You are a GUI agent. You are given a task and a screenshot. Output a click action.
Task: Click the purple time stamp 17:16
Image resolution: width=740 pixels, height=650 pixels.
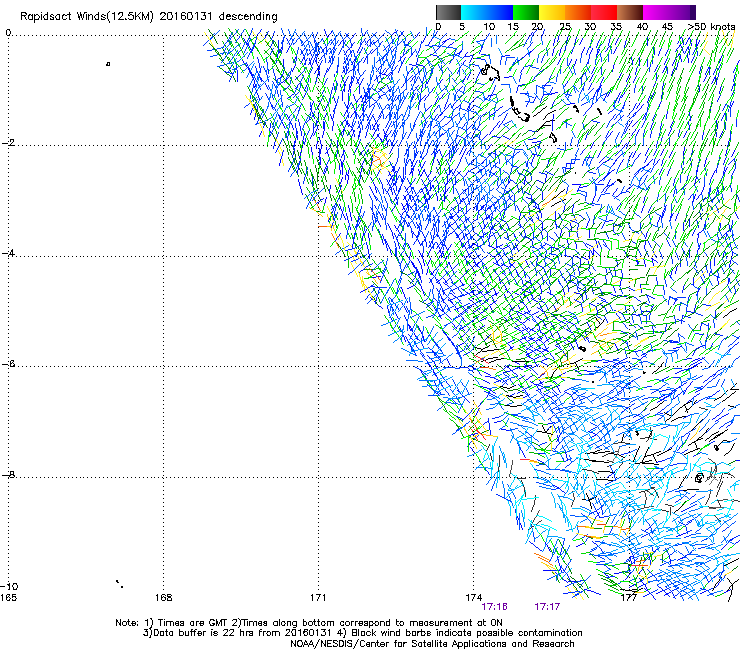[x=495, y=607]
